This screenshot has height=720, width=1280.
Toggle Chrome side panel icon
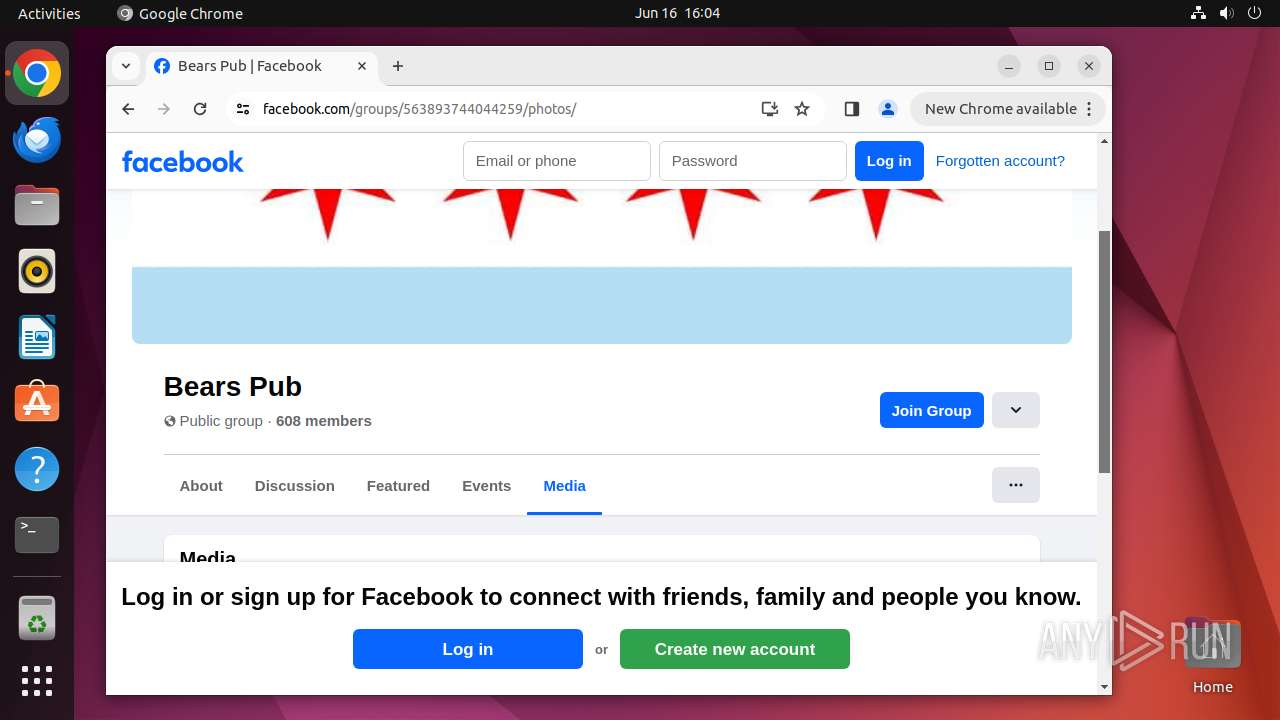(x=852, y=109)
